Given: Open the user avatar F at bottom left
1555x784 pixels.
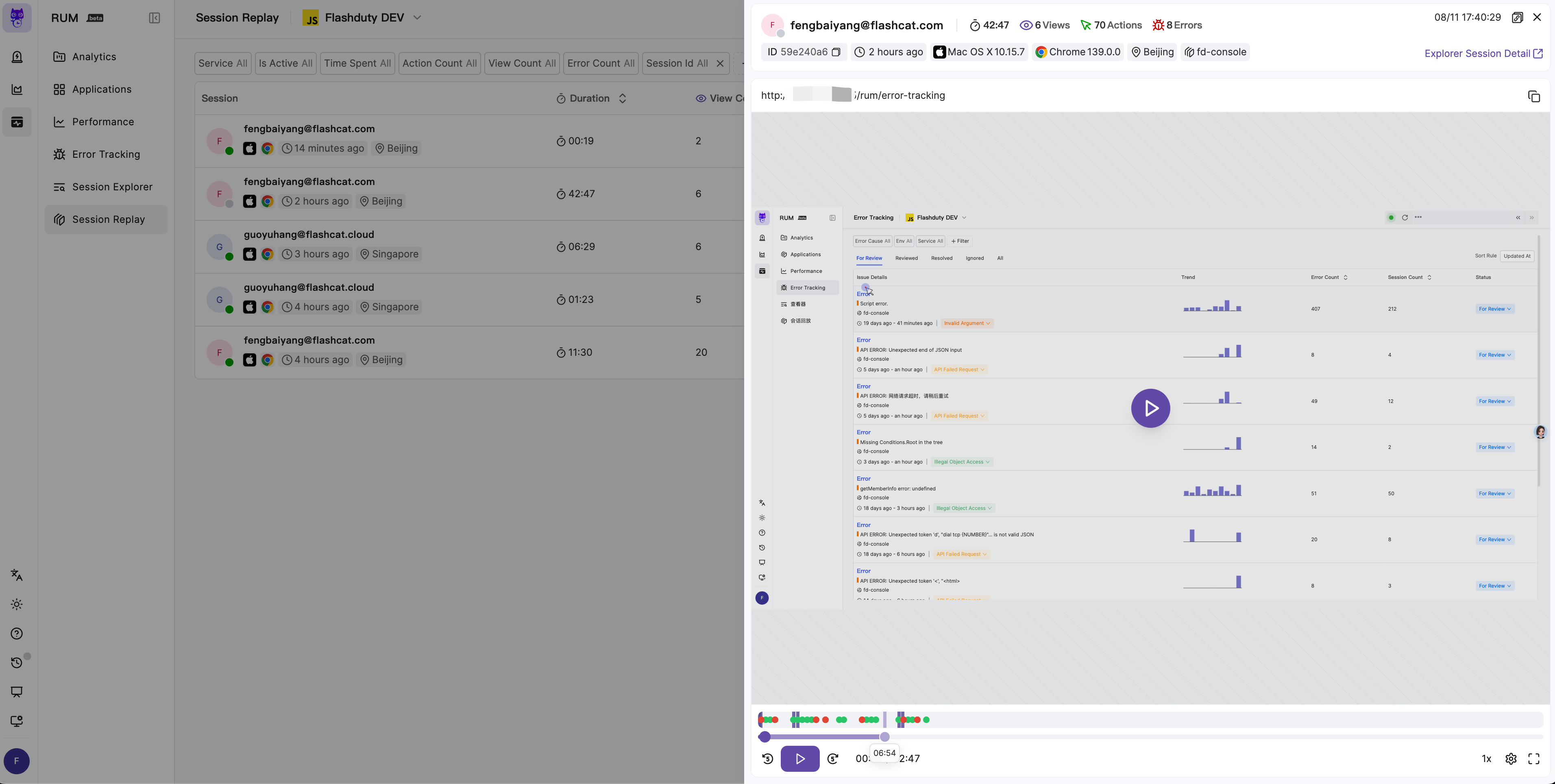Looking at the screenshot, I should (16, 761).
